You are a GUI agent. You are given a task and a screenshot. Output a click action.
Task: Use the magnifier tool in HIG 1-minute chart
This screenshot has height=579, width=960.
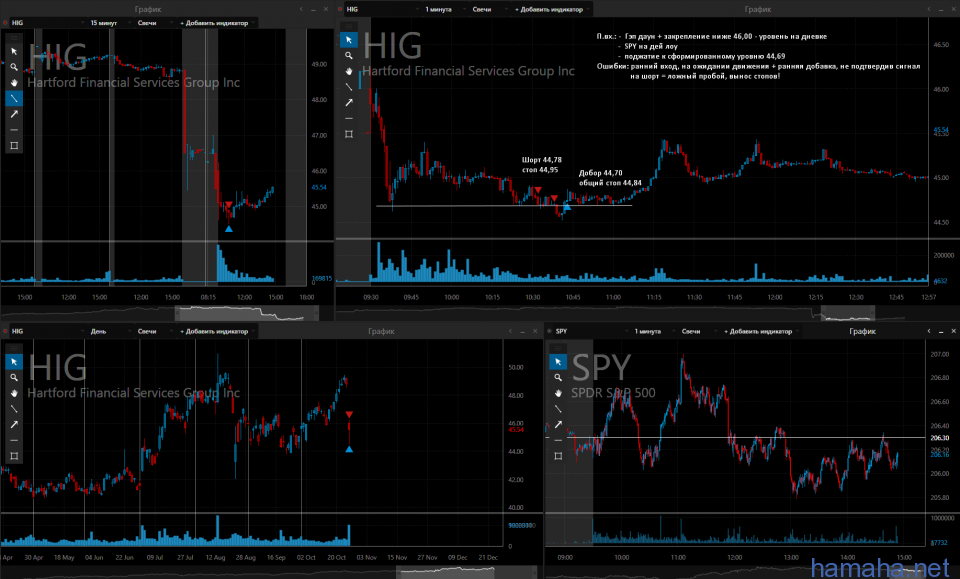coord(348,56)
